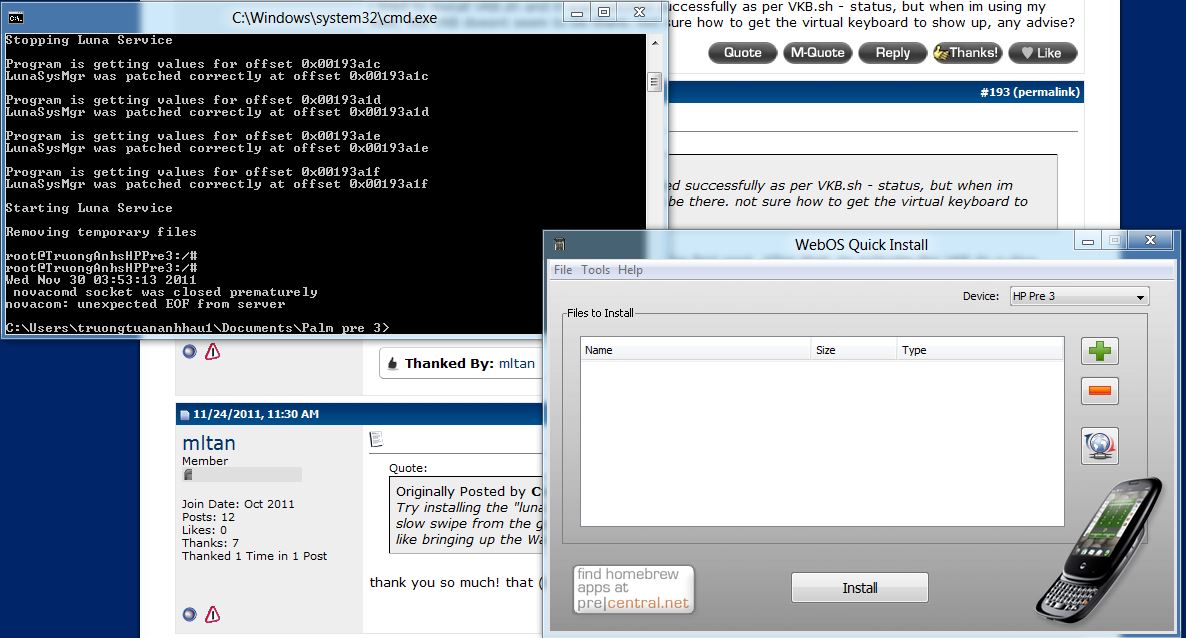1186x638 pixels.
Task: Open the Tools menu in Quick Install
Action: tap(595, 270)
